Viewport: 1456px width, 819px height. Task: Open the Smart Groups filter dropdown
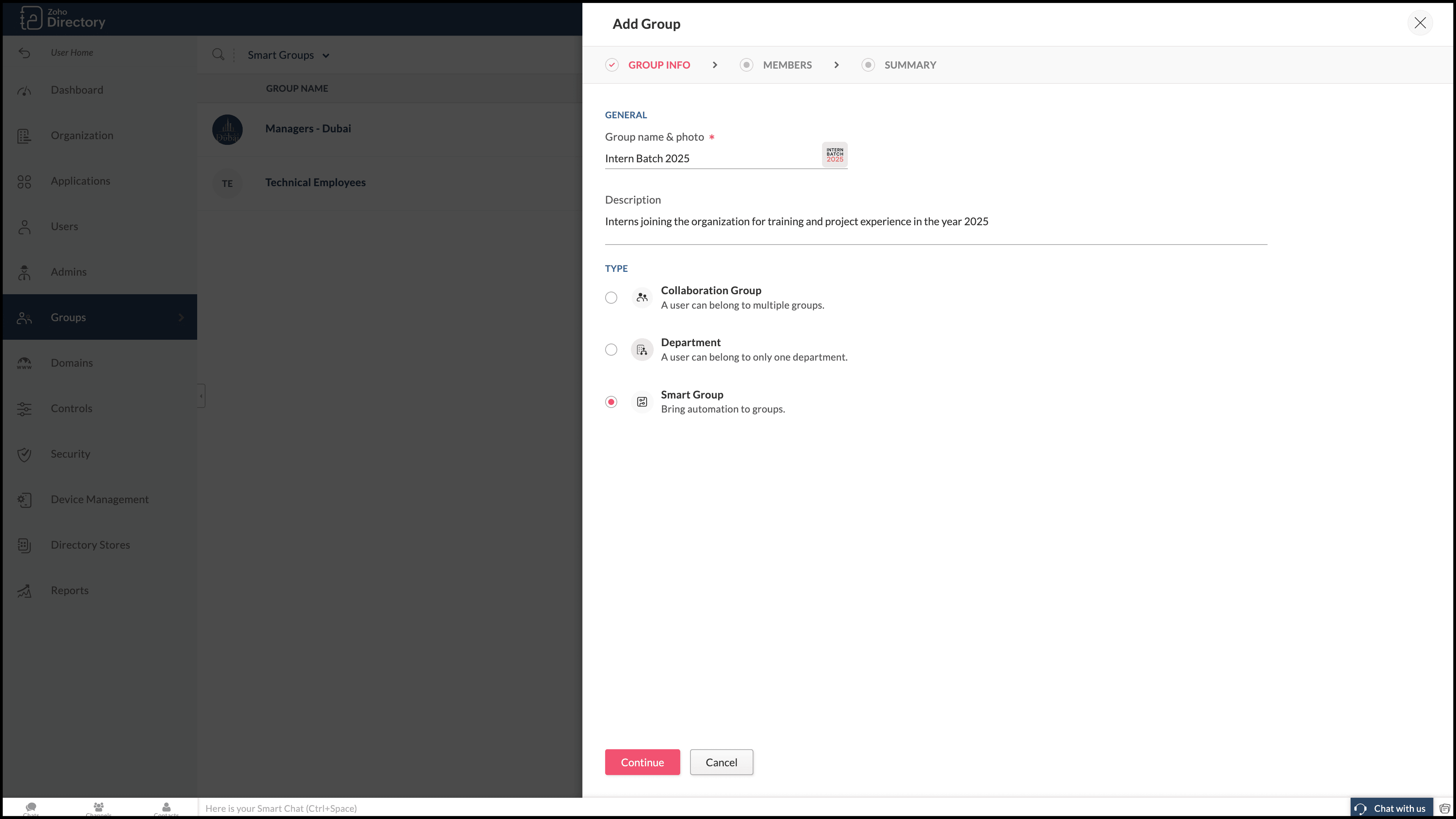point(288,55)
